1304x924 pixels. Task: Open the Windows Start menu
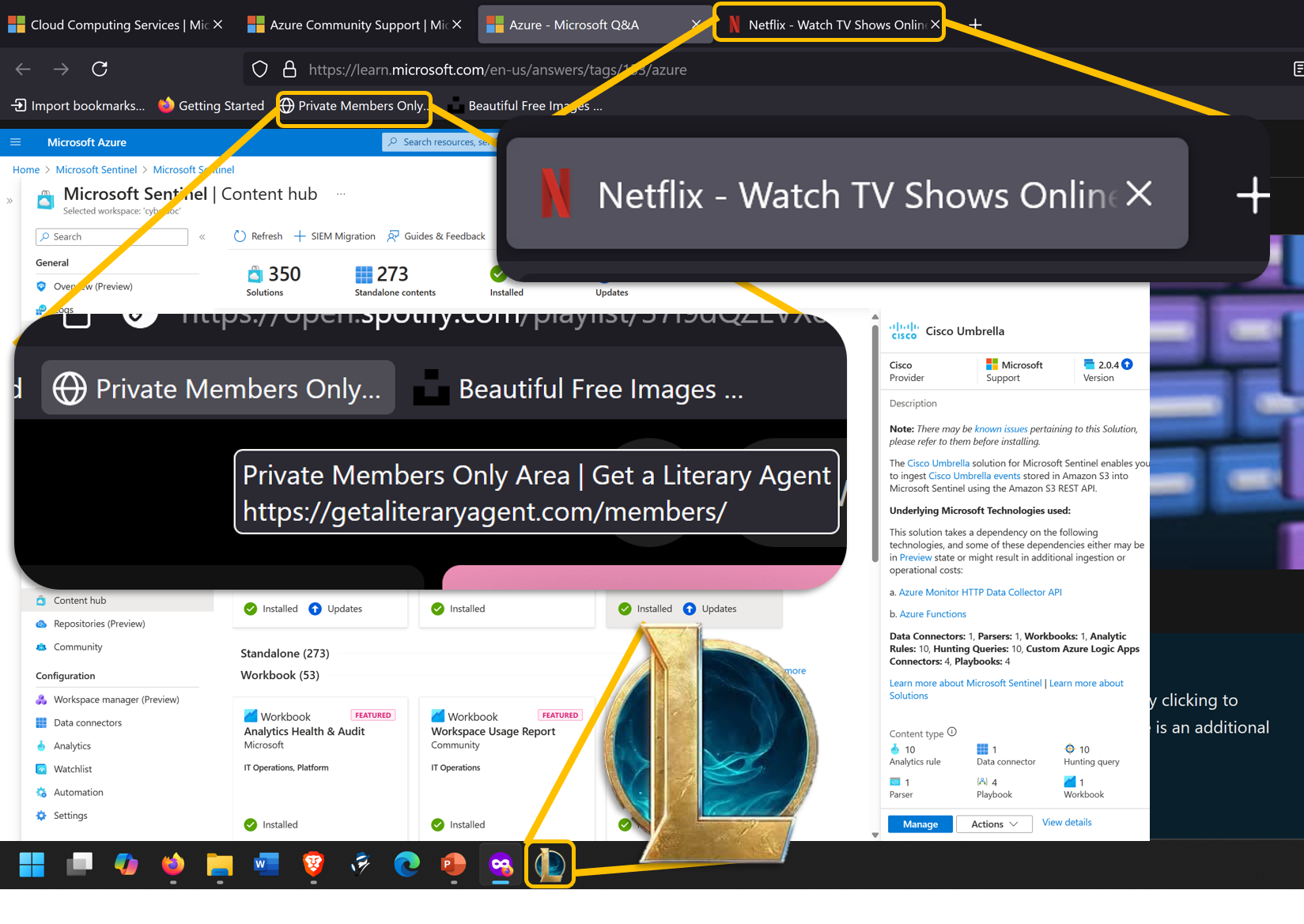coord(32,864)
